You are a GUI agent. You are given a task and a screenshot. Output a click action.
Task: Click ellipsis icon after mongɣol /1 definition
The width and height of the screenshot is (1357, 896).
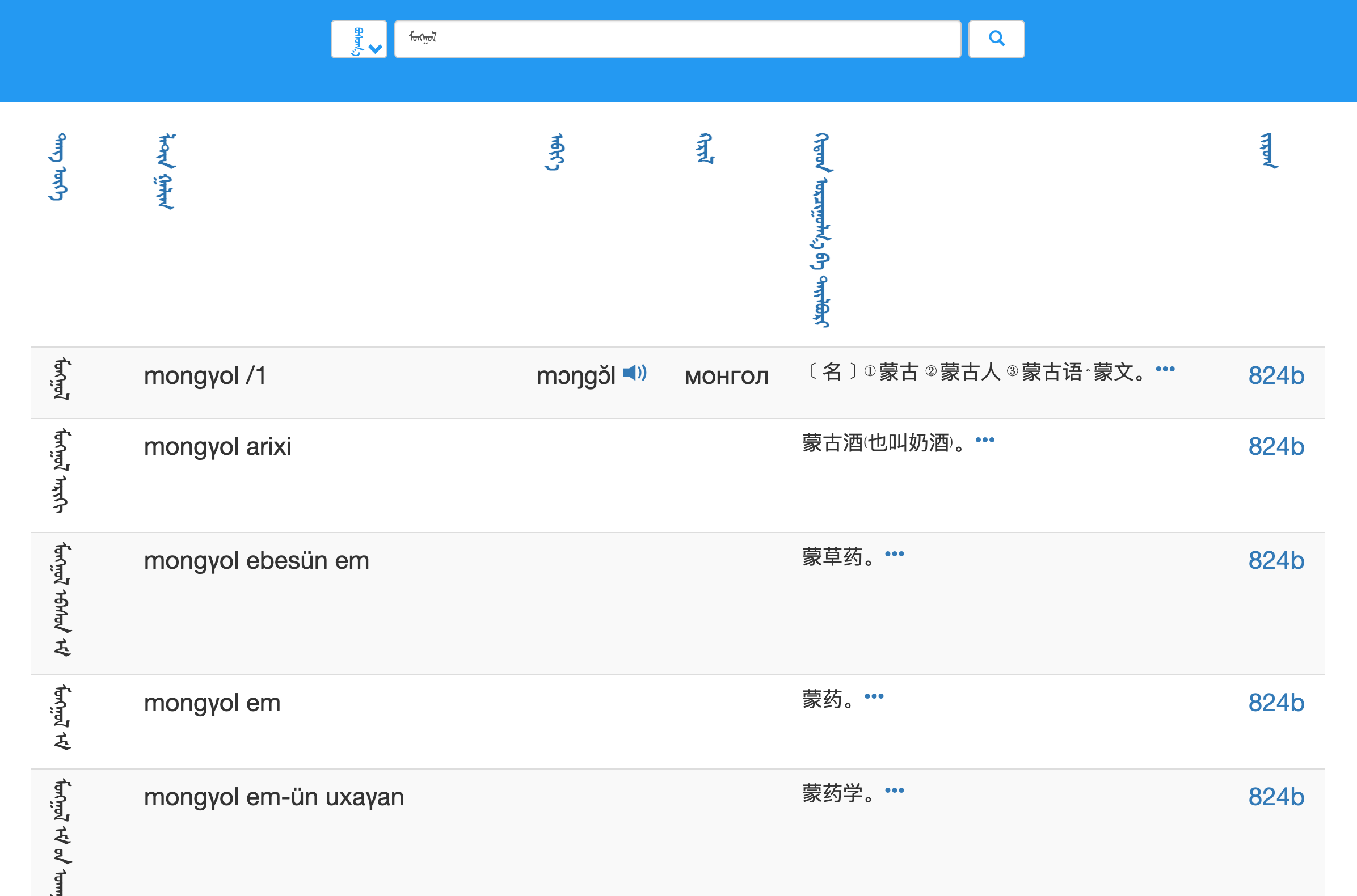(x=1165, y=369)
